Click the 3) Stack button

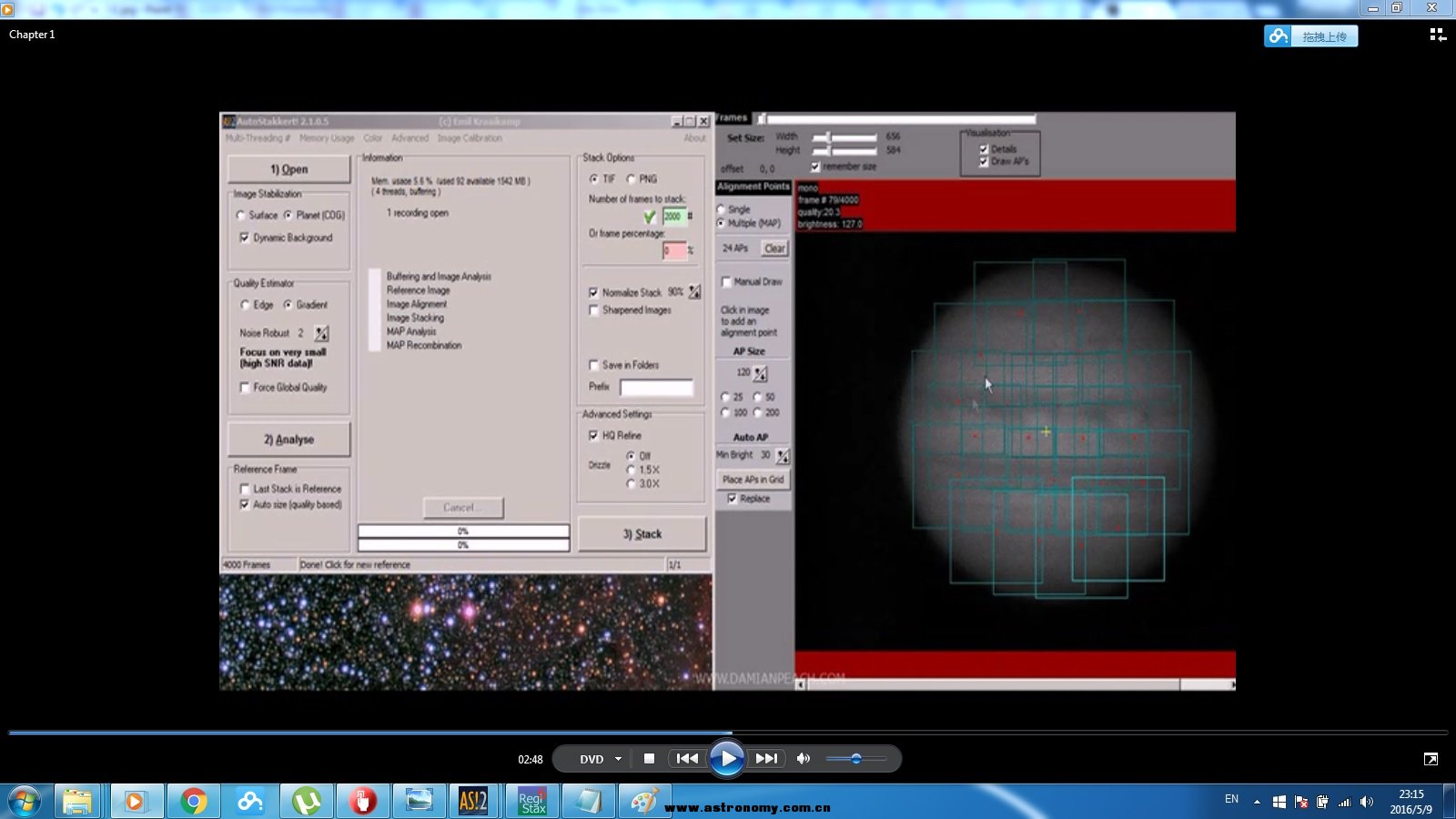point(642,534)
